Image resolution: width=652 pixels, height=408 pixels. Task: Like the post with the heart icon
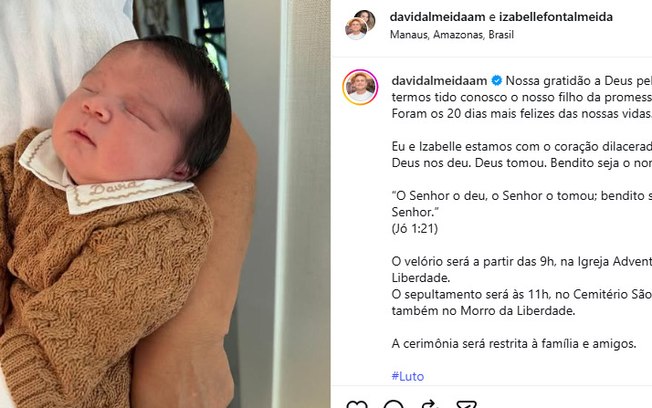[357, 404]
